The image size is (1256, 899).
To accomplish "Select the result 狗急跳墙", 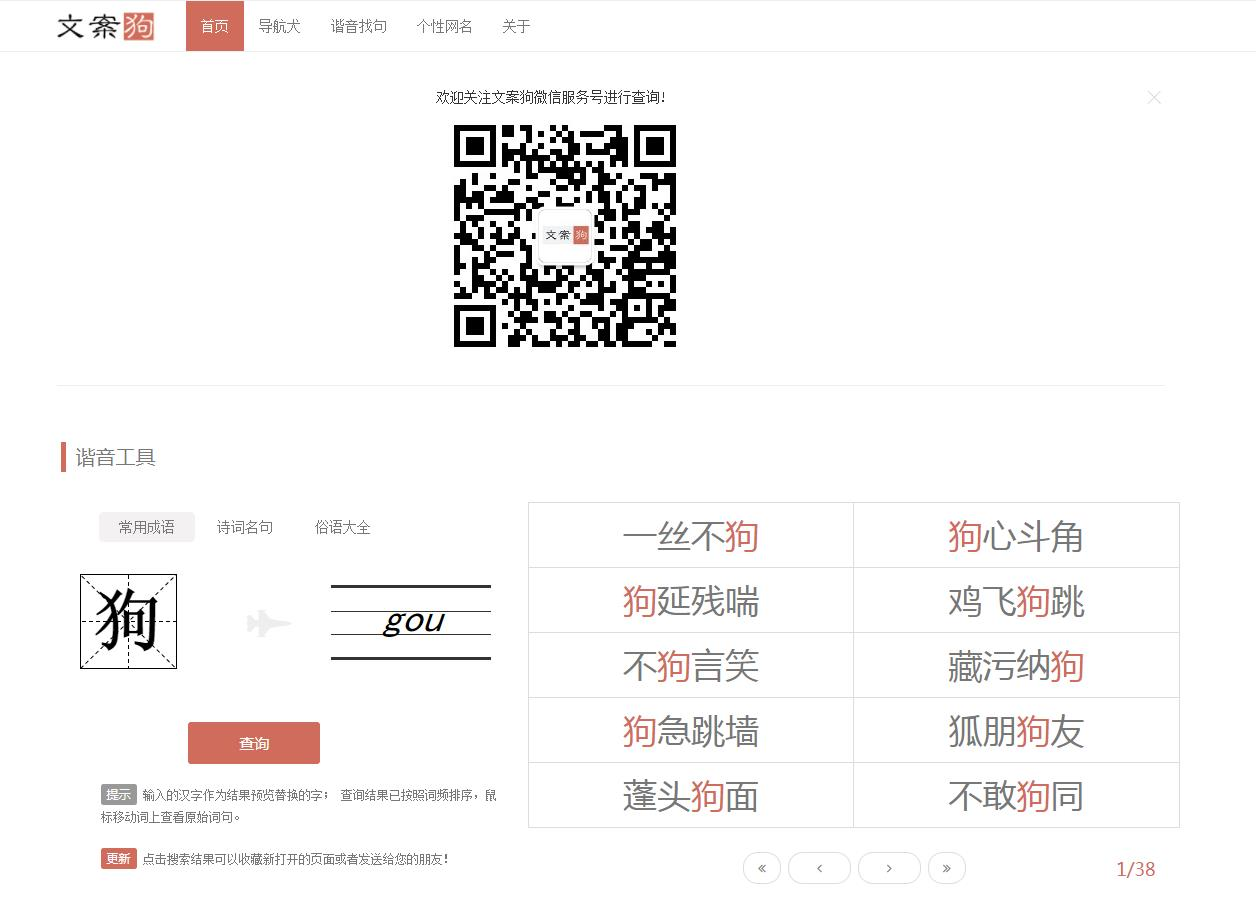I will pos(691,731).
